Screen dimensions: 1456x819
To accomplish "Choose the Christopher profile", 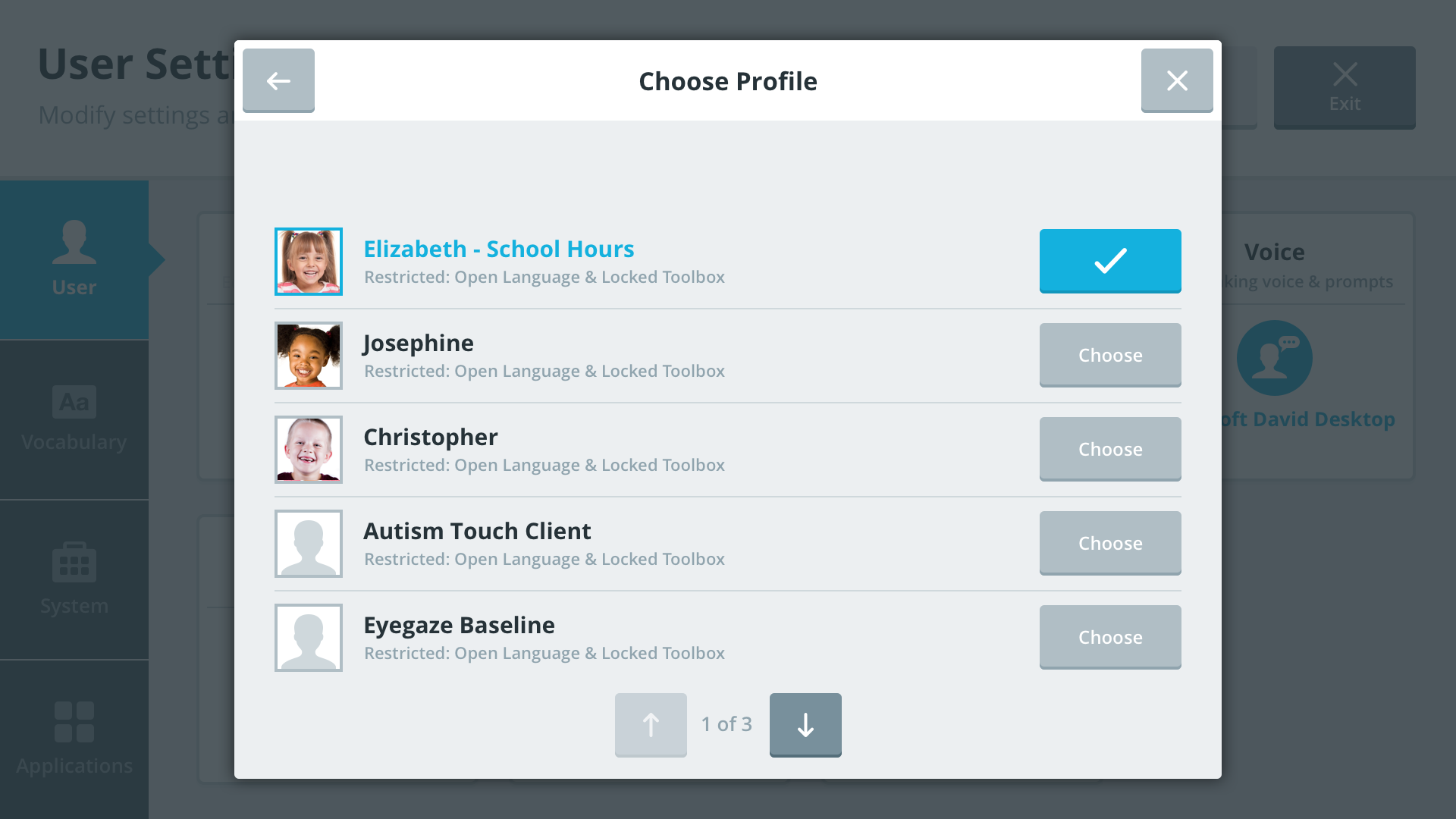I will 1110,449.
